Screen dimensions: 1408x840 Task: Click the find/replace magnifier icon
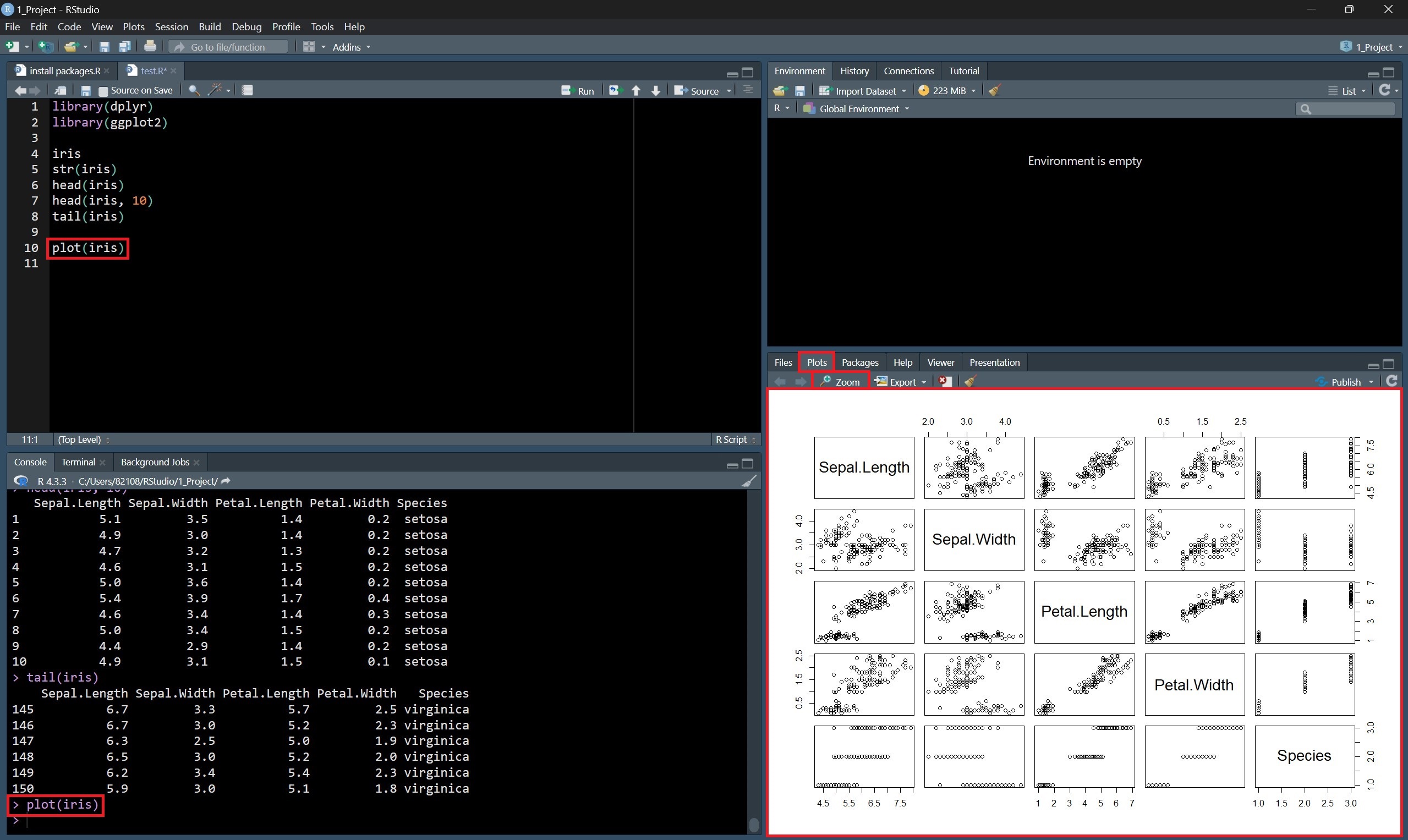tap(194, 91)
